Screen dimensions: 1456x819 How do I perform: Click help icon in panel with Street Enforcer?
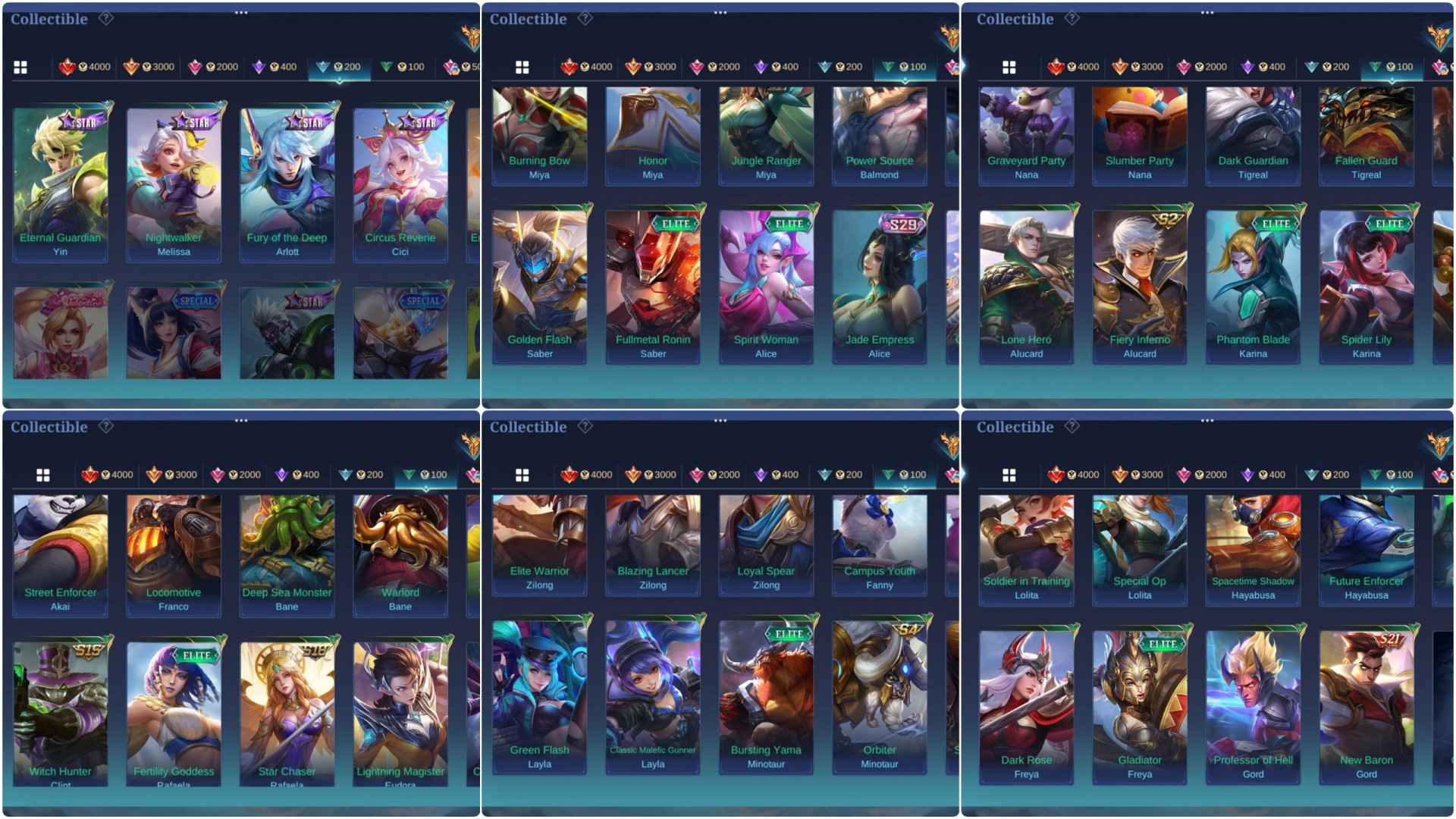(x=106, y=426)
